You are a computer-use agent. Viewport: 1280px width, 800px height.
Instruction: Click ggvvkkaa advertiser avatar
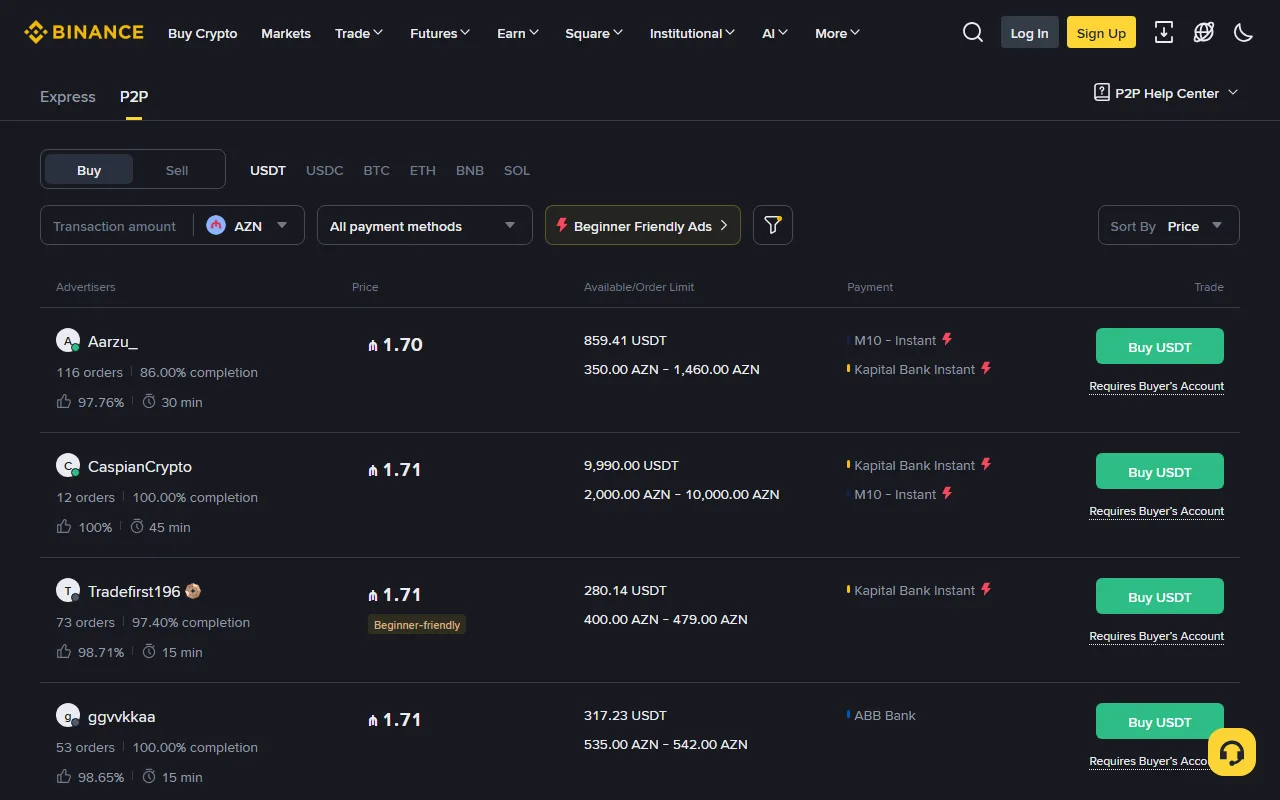(68, 716)
